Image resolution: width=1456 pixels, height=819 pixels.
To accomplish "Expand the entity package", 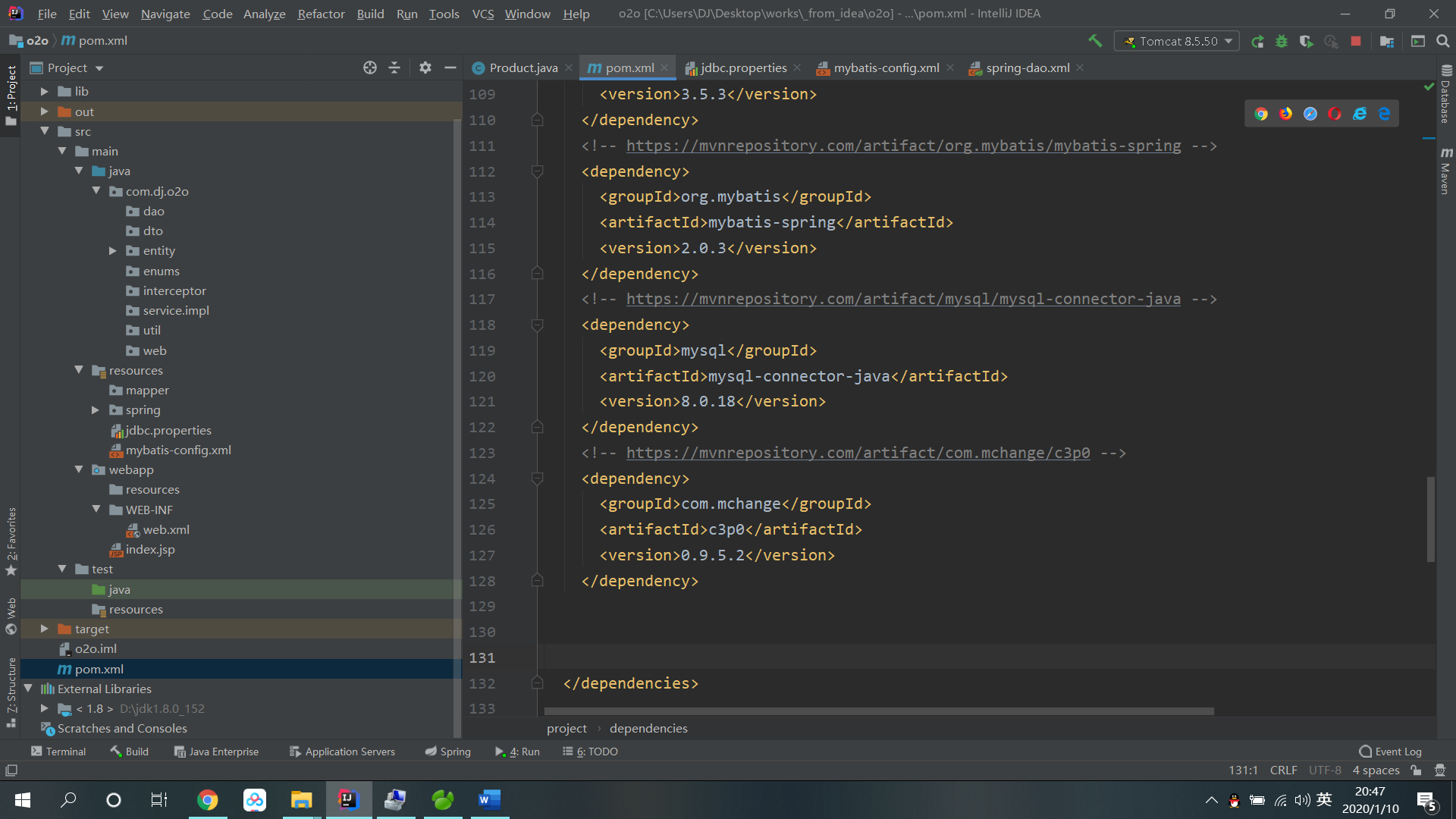I will tap(113, 250).
